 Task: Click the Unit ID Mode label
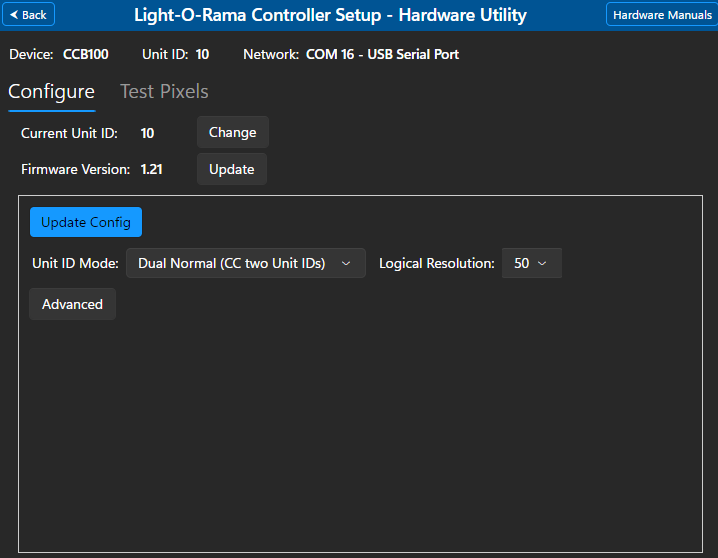[x=75, y=264]
